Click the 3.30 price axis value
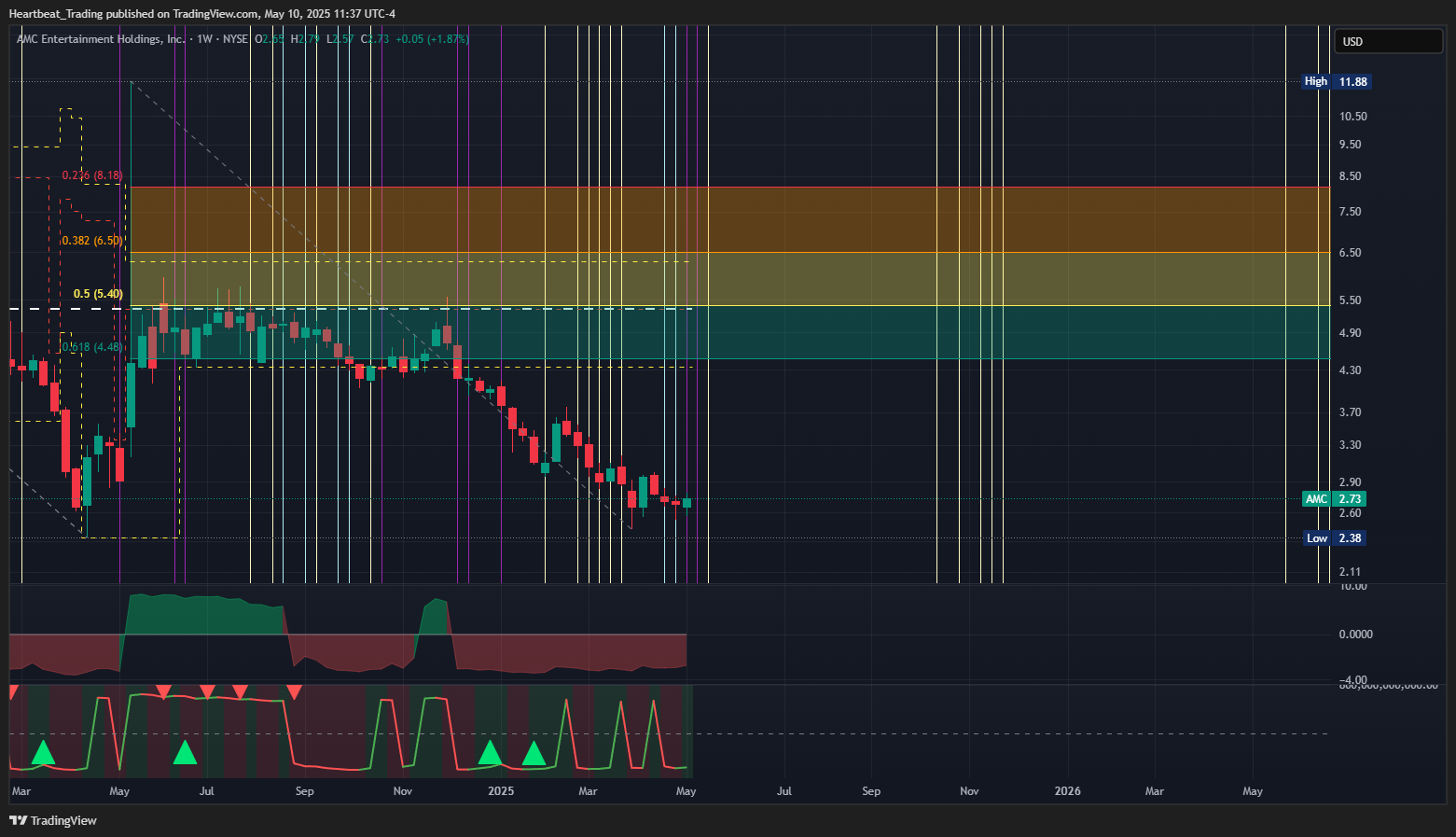1456x837 pixels. pos(1351,445)
